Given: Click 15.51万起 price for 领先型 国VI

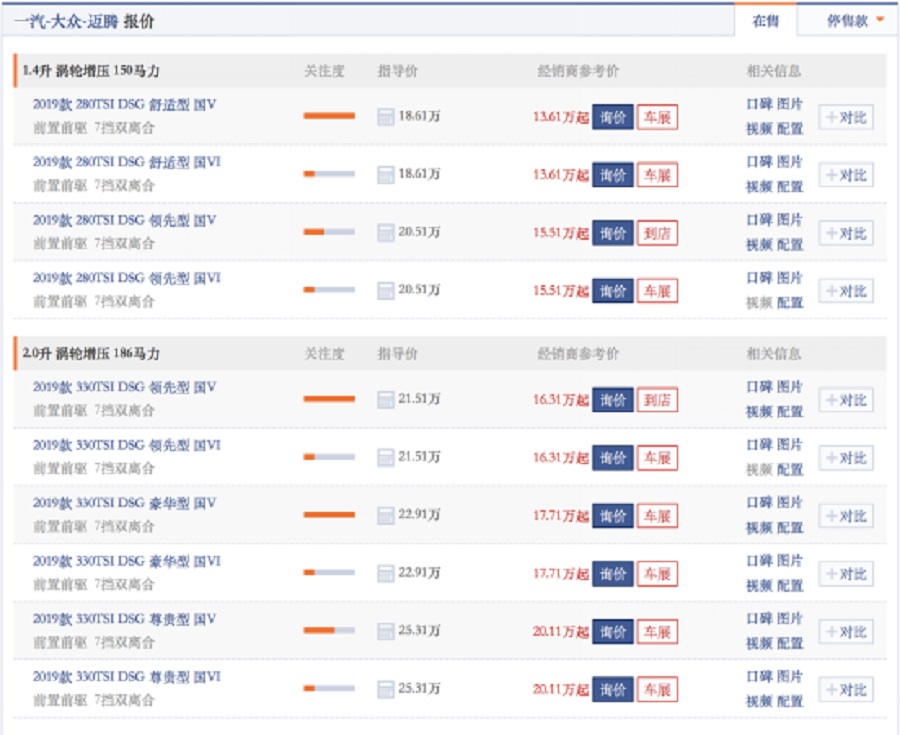Looking at the screenshot, I should 561,291.
